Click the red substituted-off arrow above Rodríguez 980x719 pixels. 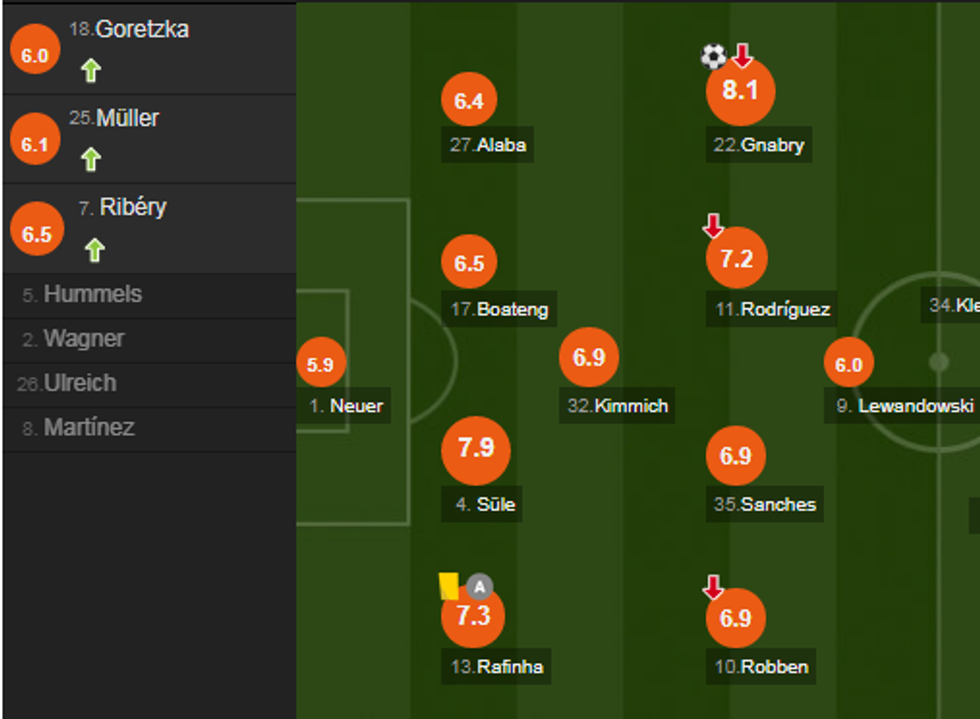[x=713, y=226]
